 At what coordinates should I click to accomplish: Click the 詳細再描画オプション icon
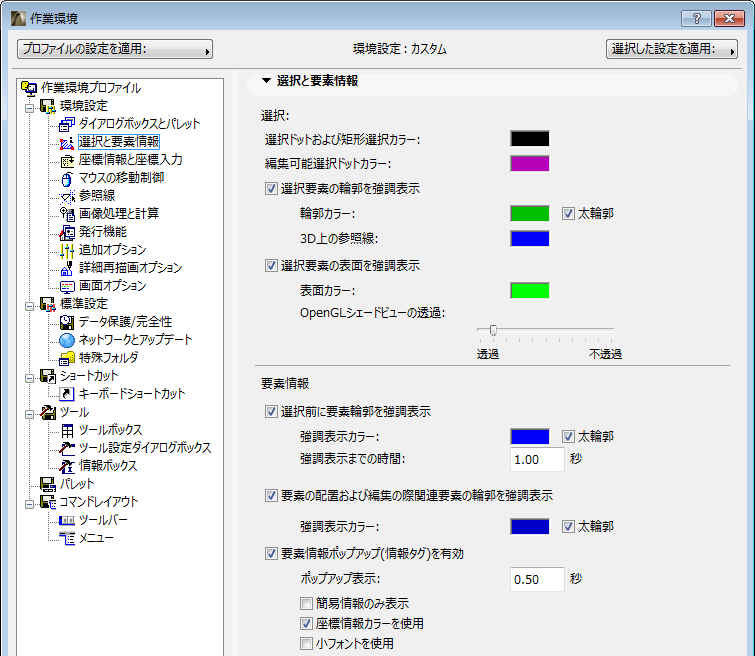coord(66,268)
